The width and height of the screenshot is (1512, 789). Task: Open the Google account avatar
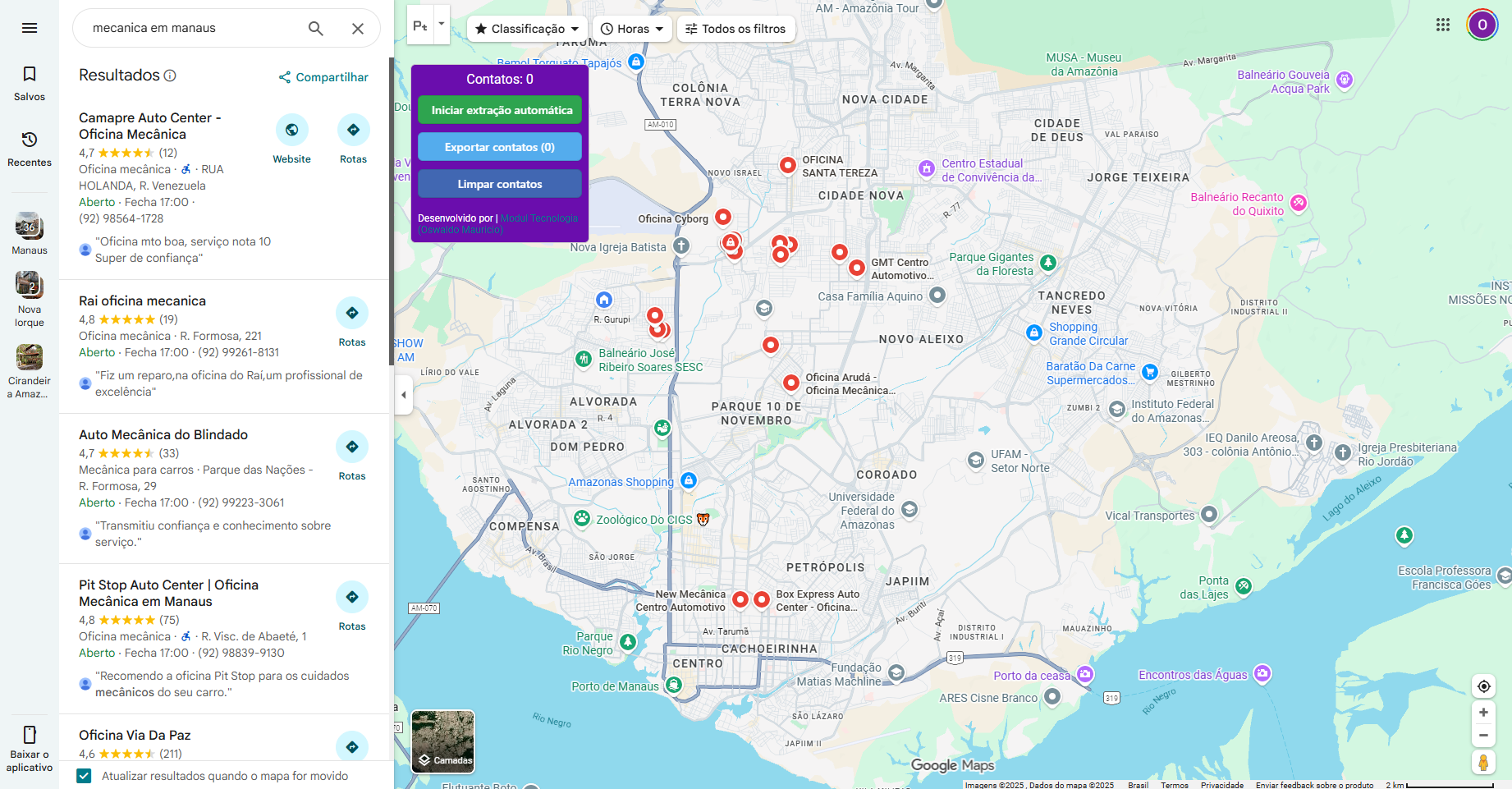(1482, 25)
